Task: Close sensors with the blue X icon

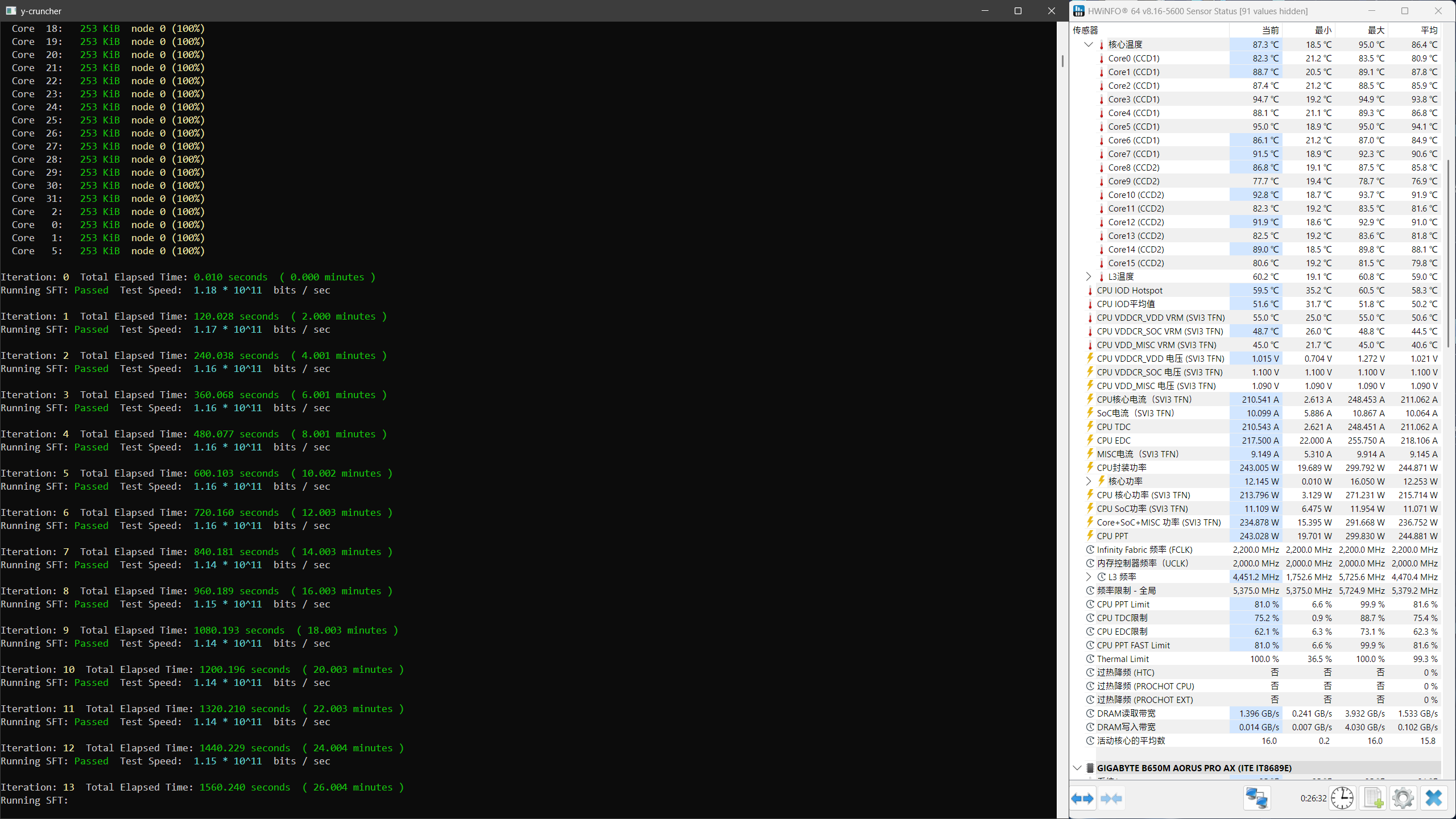Action: tap(1434, 799)
